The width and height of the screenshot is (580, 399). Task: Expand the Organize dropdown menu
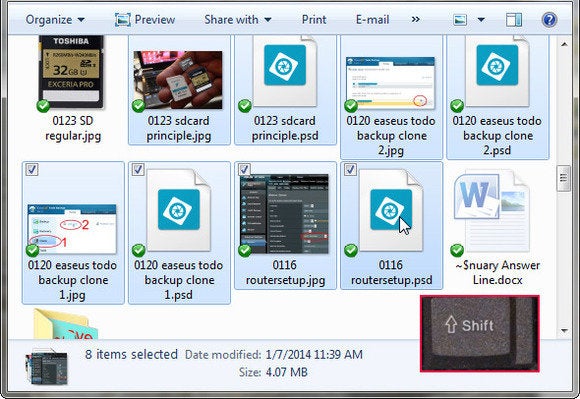55,20
